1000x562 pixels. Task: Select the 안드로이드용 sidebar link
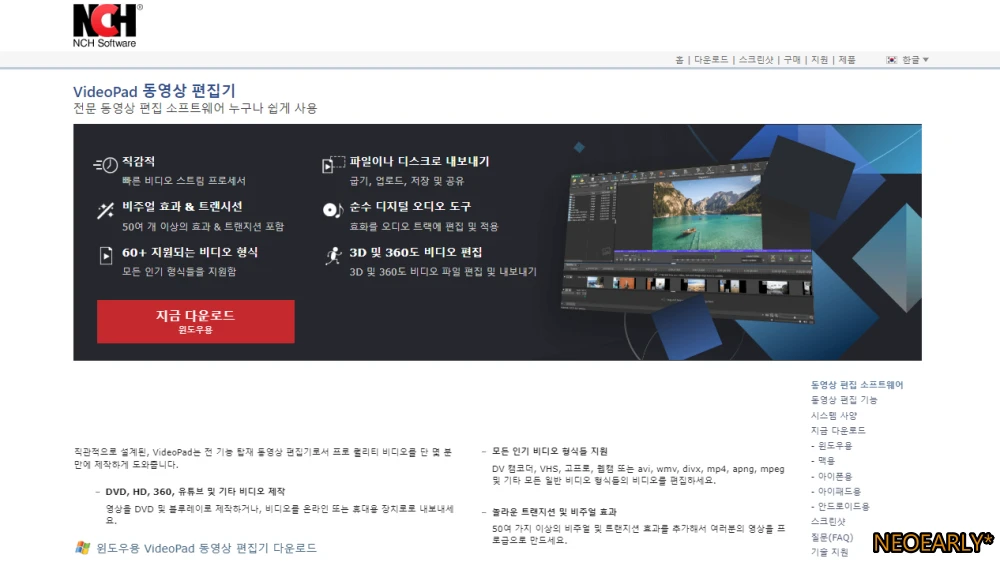click(844, 507)
